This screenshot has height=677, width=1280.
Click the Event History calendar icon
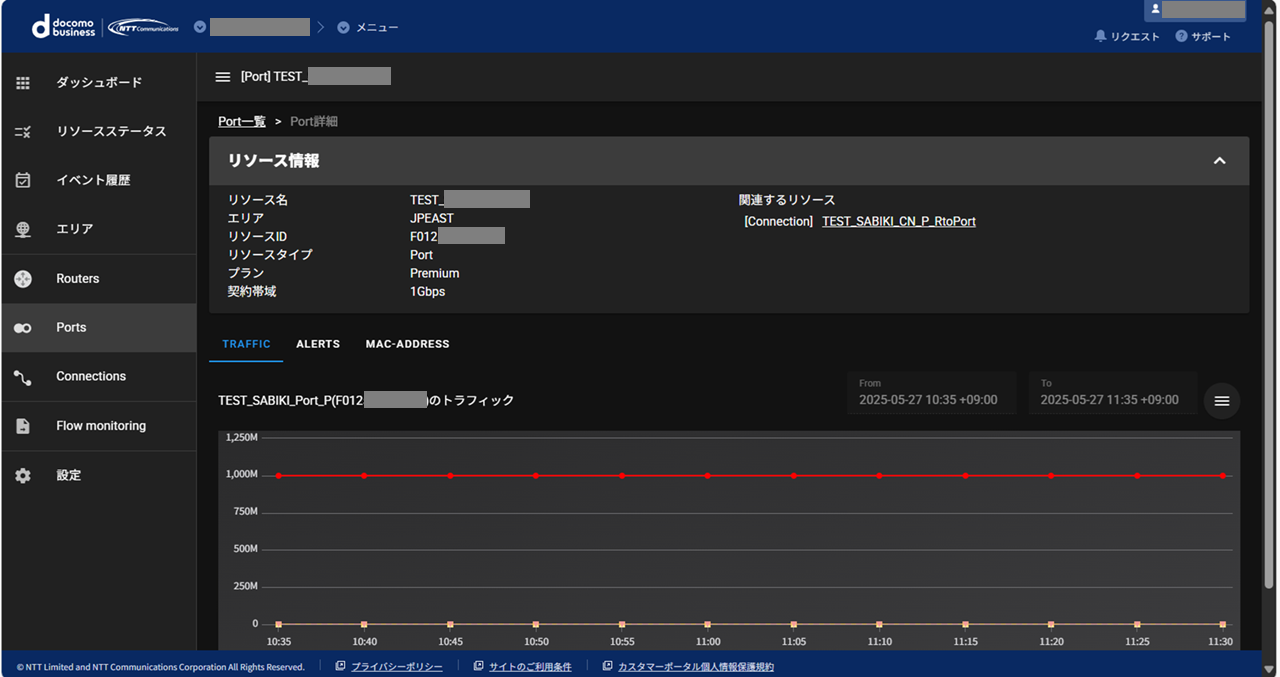coord(23,181)
